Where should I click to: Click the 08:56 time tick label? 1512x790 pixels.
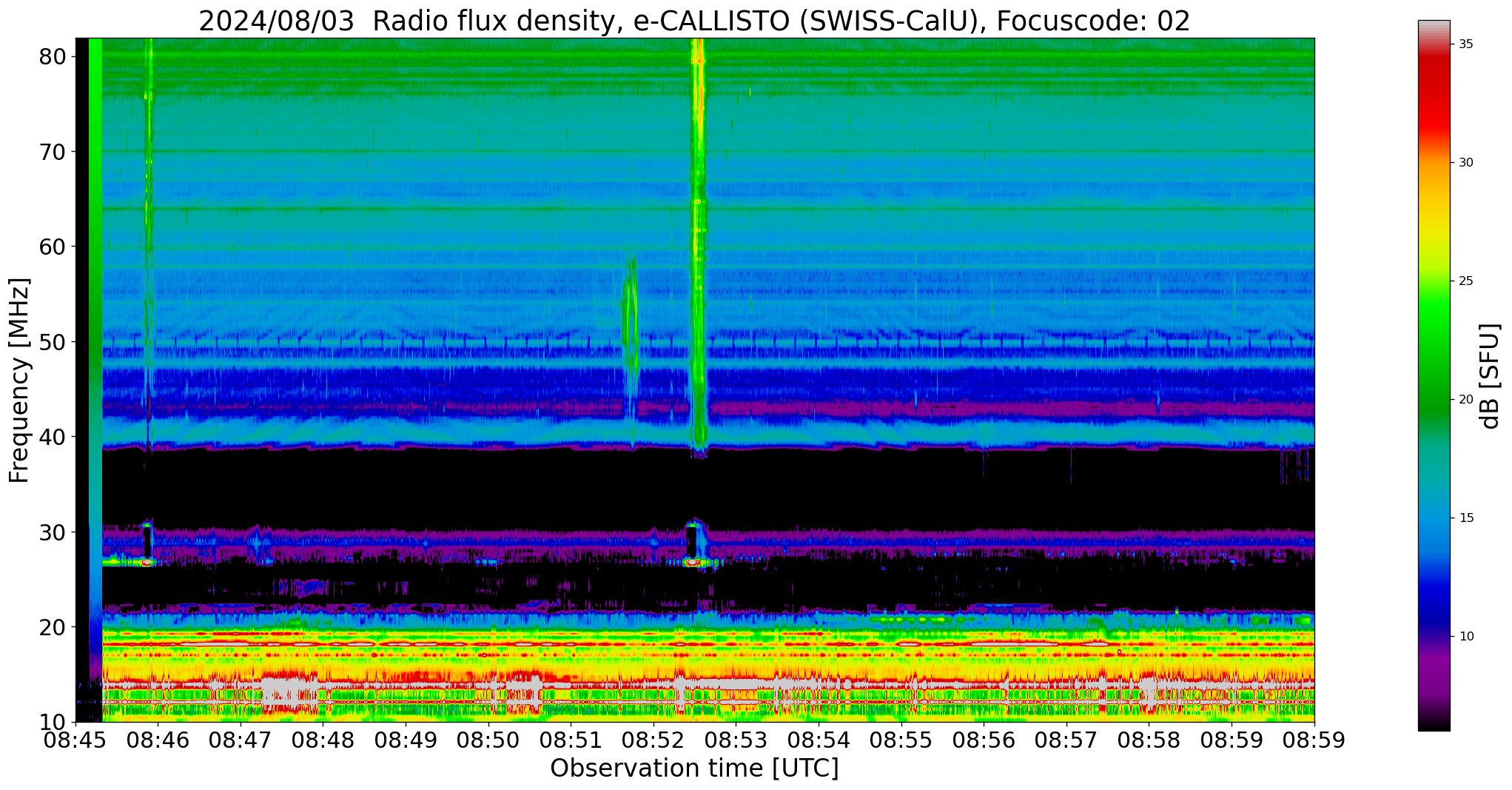[x=984, y=740]
